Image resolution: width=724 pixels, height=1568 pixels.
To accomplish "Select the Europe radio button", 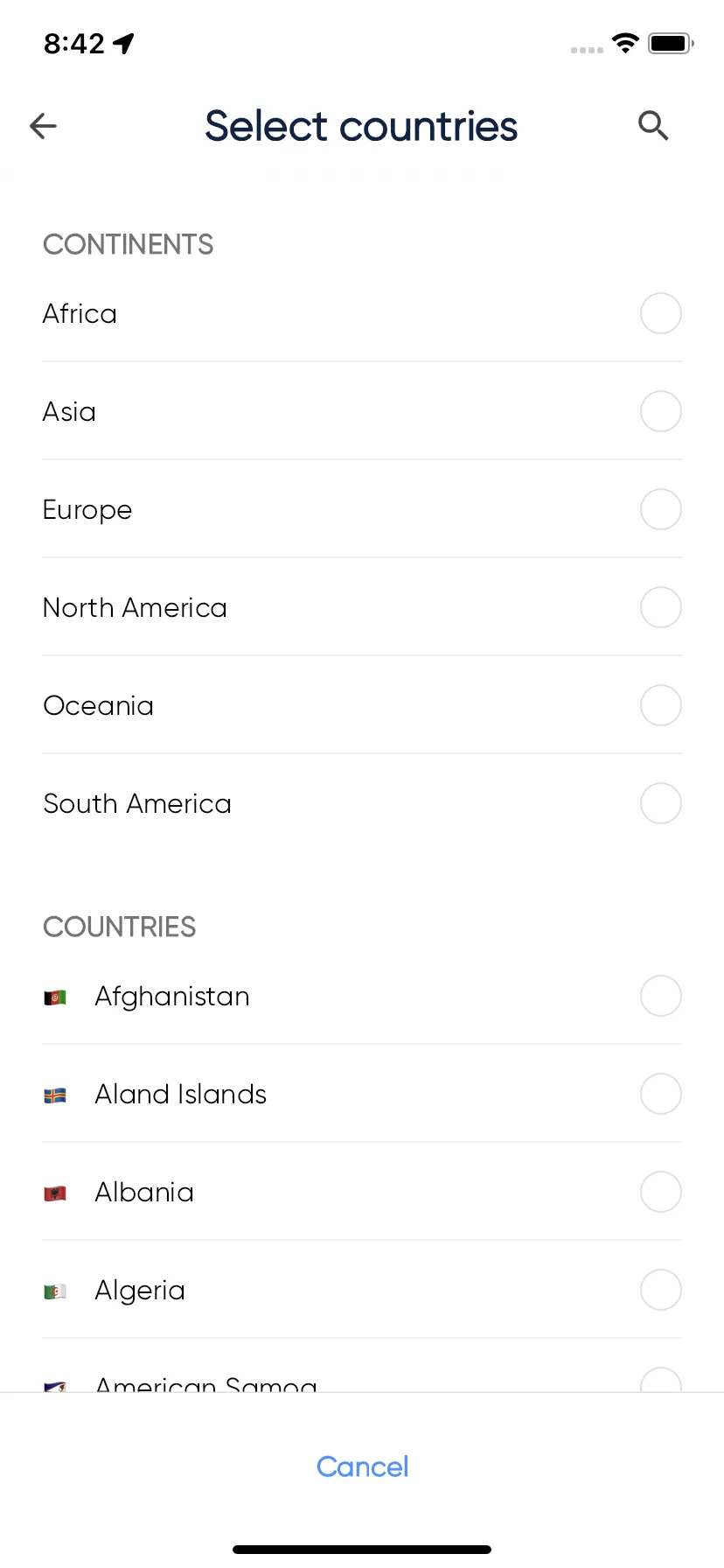I will coord(661,509).
